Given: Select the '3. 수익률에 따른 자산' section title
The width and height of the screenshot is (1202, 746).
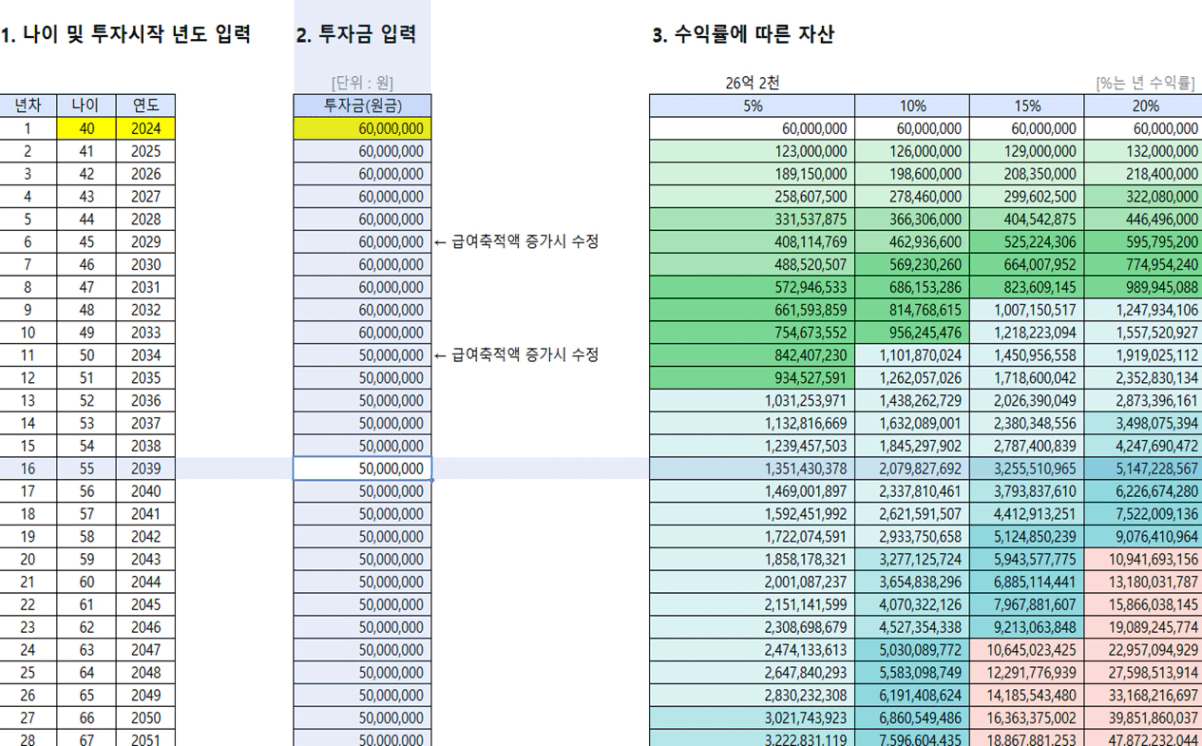Looking at the screenshot, I should tap(743, 36).
